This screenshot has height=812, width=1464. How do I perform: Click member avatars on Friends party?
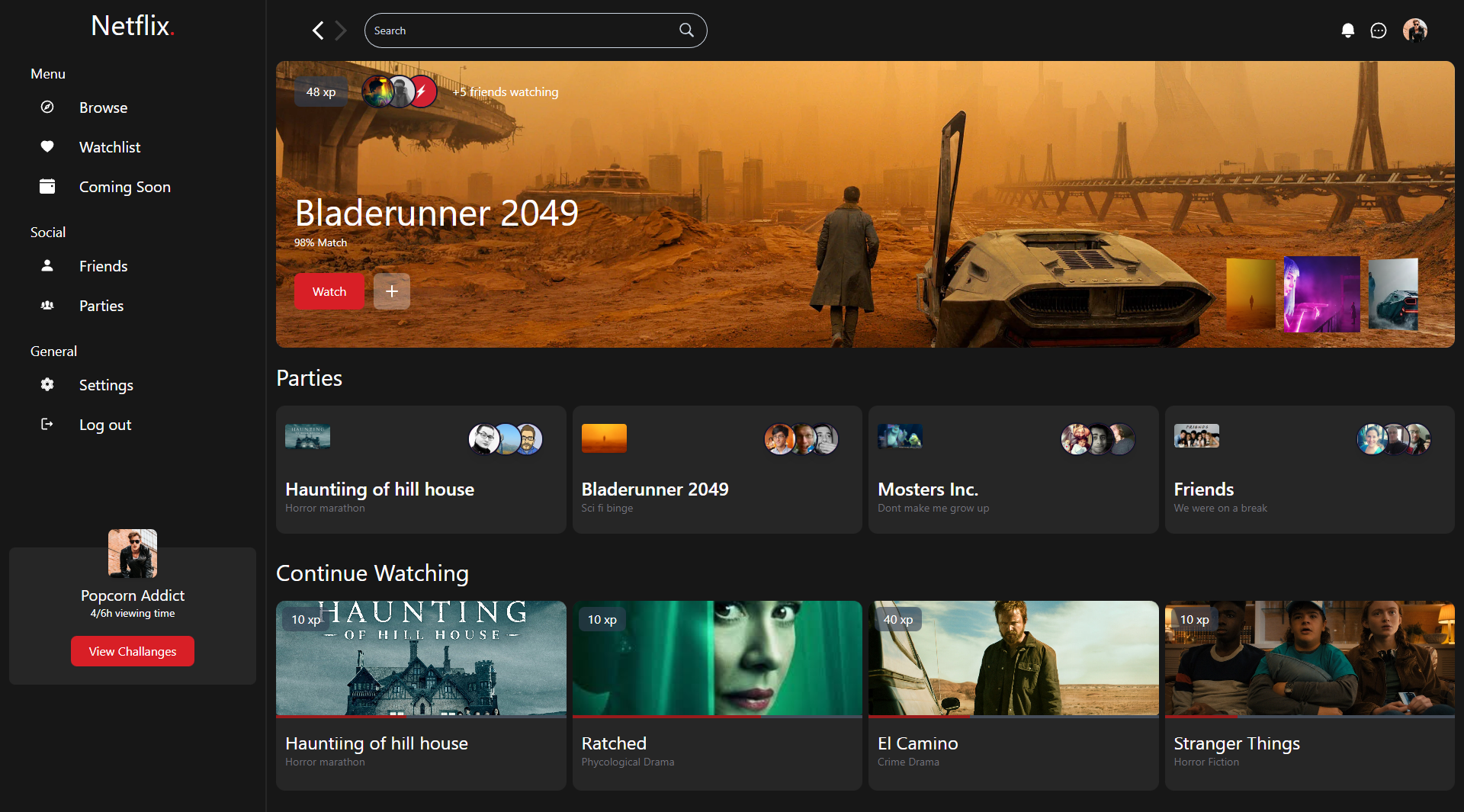1394,439
